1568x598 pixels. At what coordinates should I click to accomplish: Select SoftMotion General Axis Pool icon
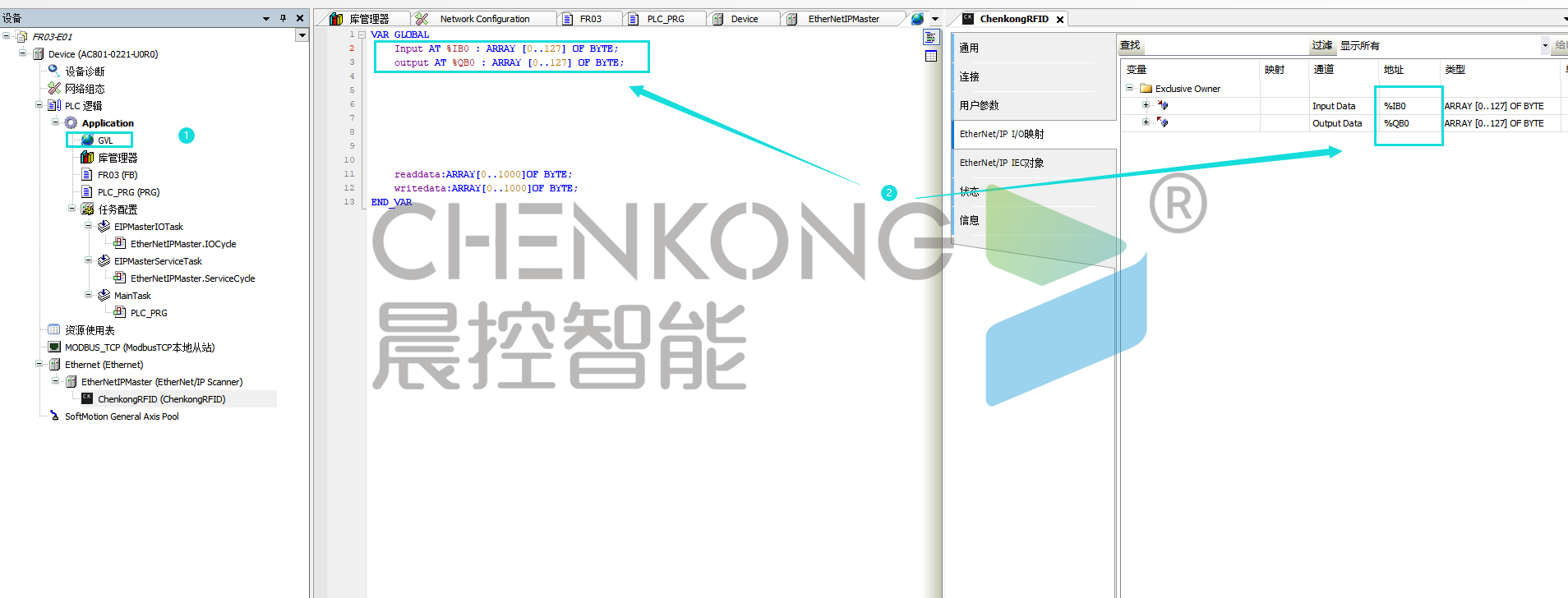[54, 416]
